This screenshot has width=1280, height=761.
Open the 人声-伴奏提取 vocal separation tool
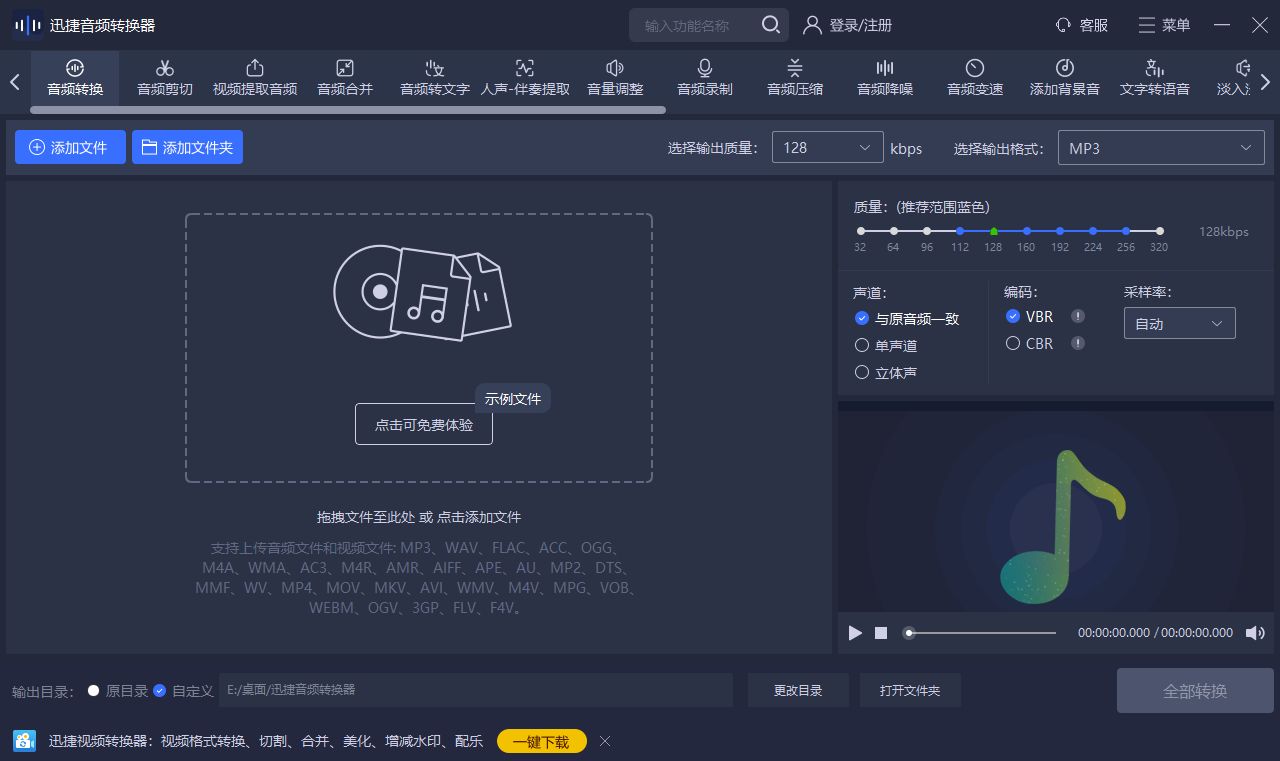(524, 78)
